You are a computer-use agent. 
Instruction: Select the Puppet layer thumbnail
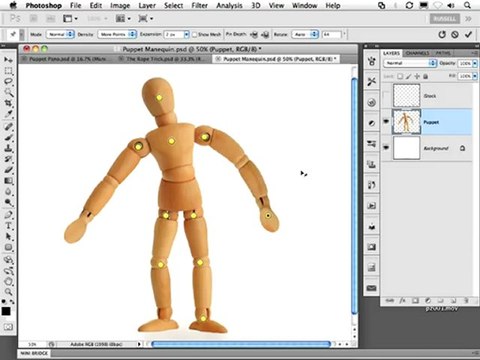click(406, 122)
